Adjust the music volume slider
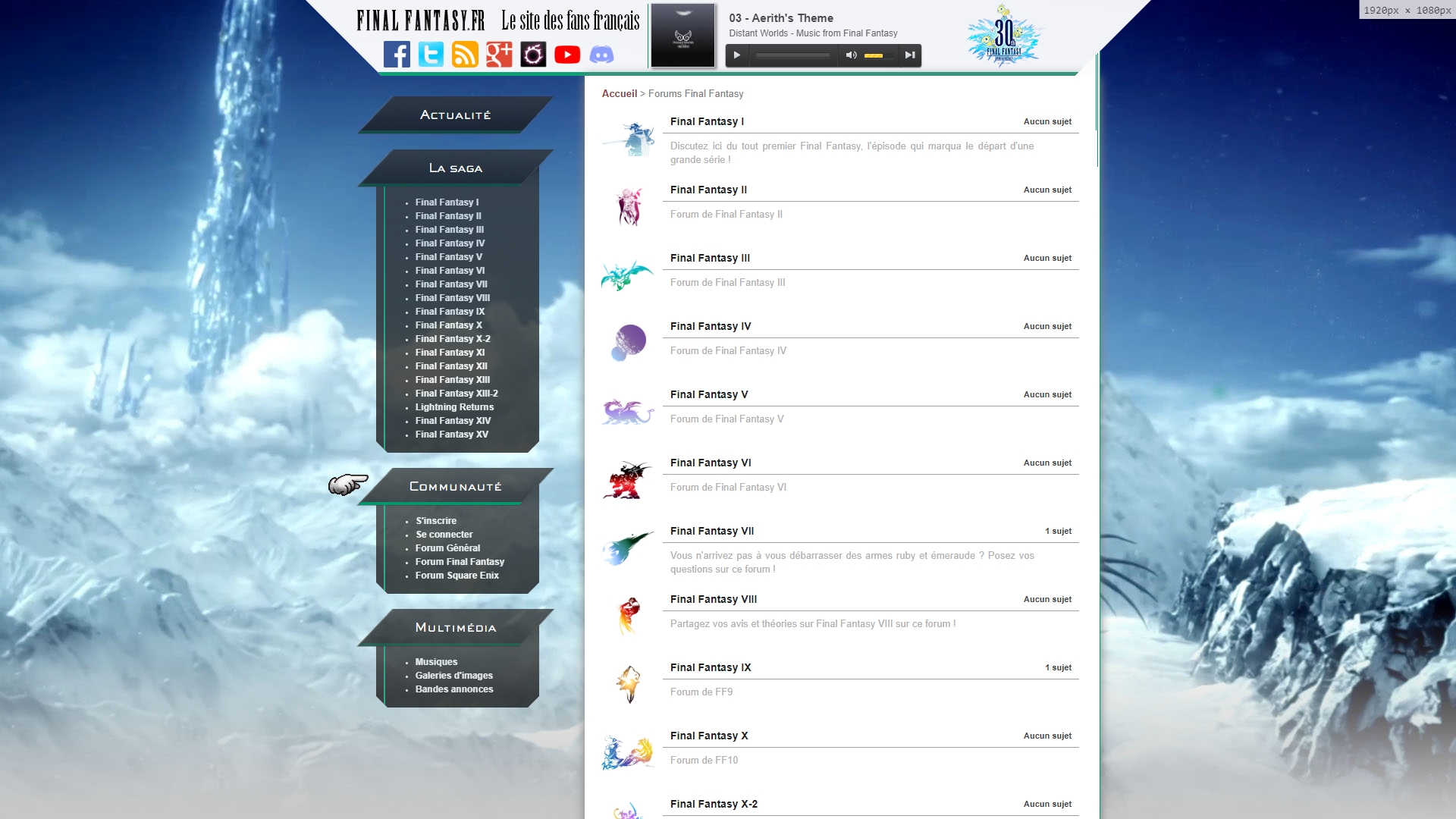This screenshot has height=819, width=1456. click(878, 55)
